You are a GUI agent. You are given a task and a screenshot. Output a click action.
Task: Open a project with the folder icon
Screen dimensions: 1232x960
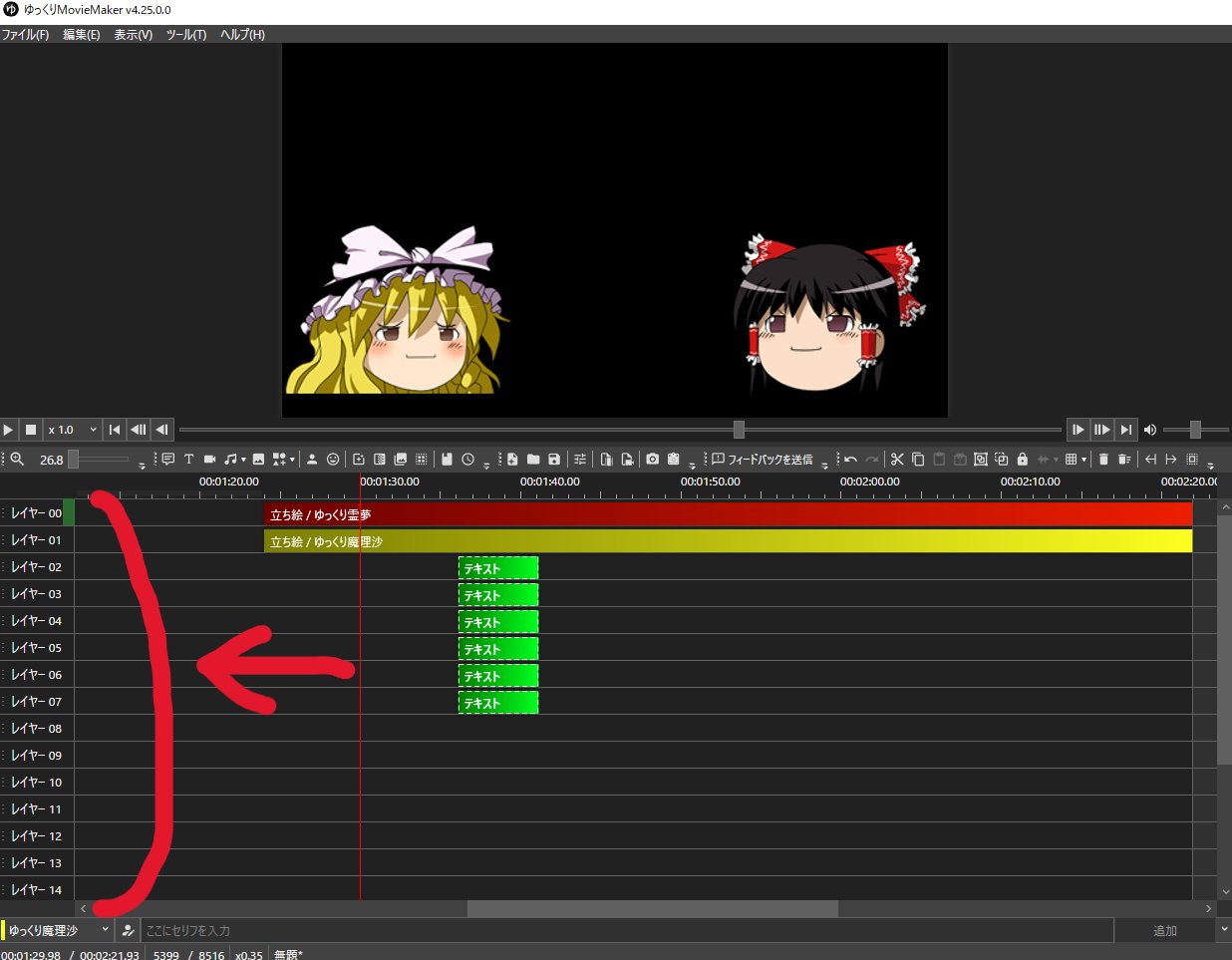533,459
